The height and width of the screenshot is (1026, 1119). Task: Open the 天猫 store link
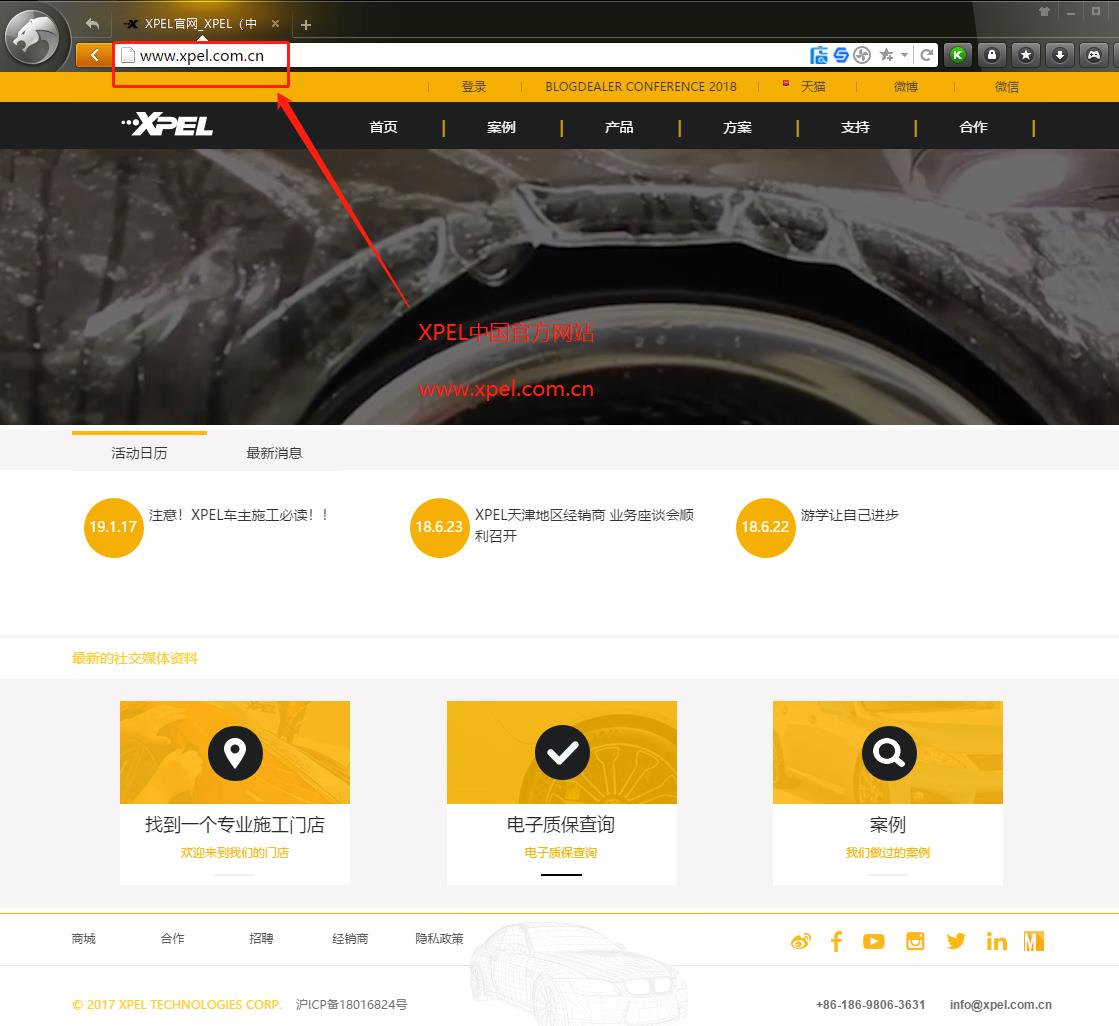pos(813,86)
